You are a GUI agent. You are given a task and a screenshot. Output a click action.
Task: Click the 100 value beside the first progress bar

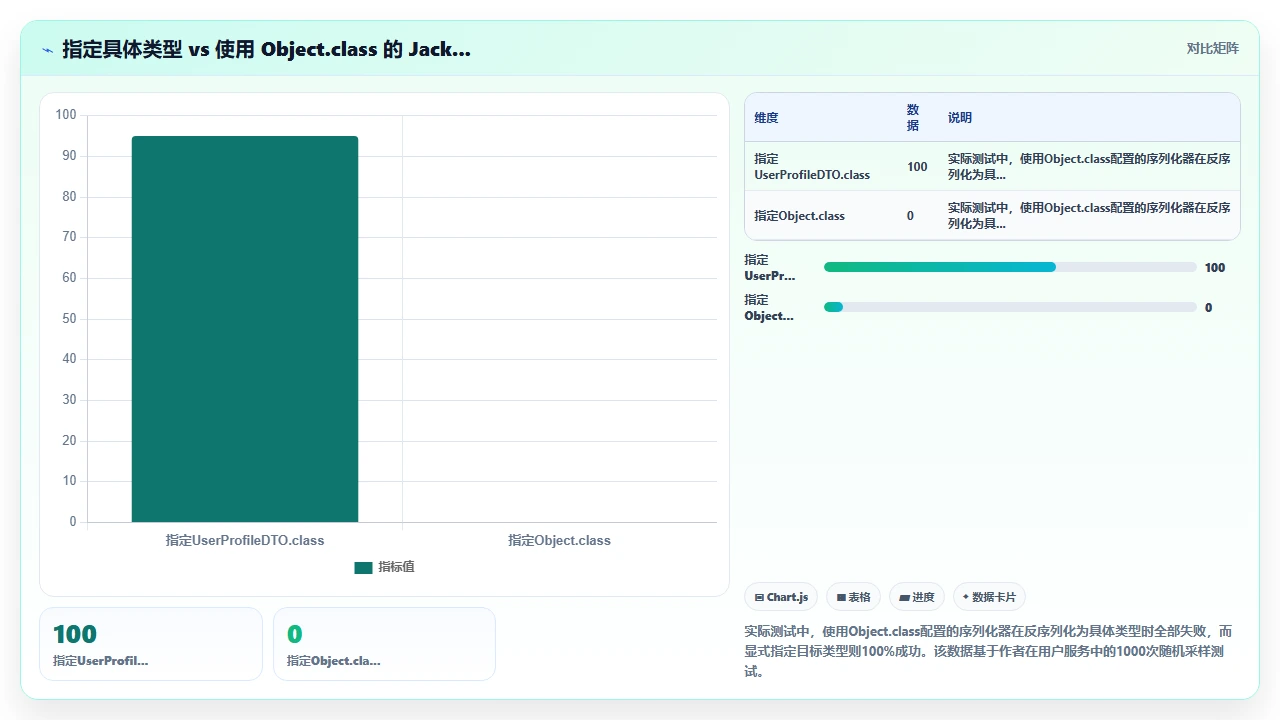pyautogui.click(x=1215, y=267)
